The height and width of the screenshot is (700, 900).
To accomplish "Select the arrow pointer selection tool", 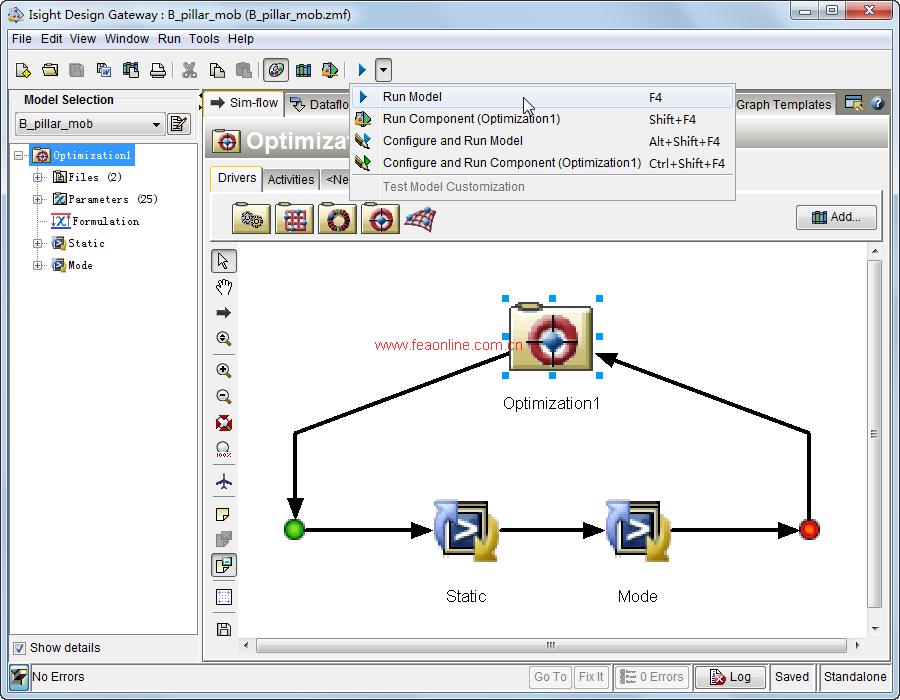I will pos(224,261).
